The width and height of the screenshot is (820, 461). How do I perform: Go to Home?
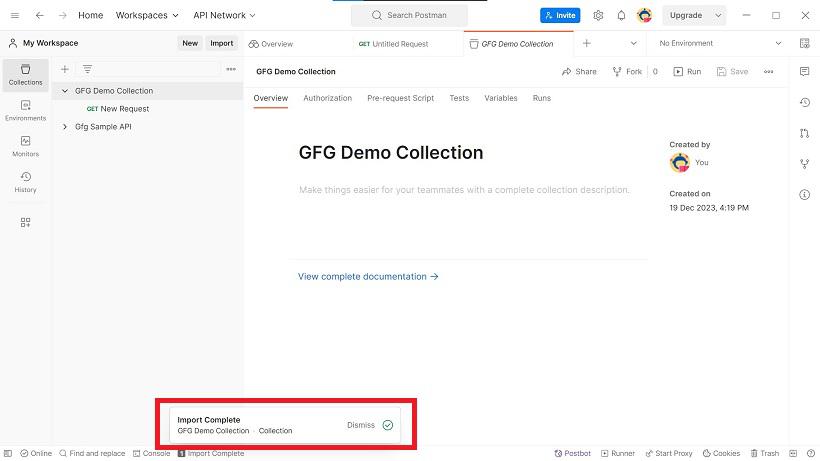(x=90, y=15)
